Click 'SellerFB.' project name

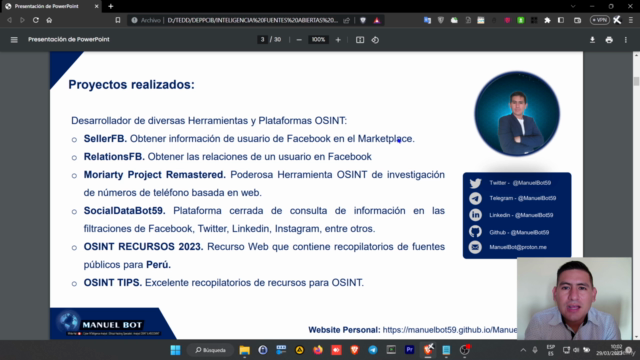click(x=105, y=139)
